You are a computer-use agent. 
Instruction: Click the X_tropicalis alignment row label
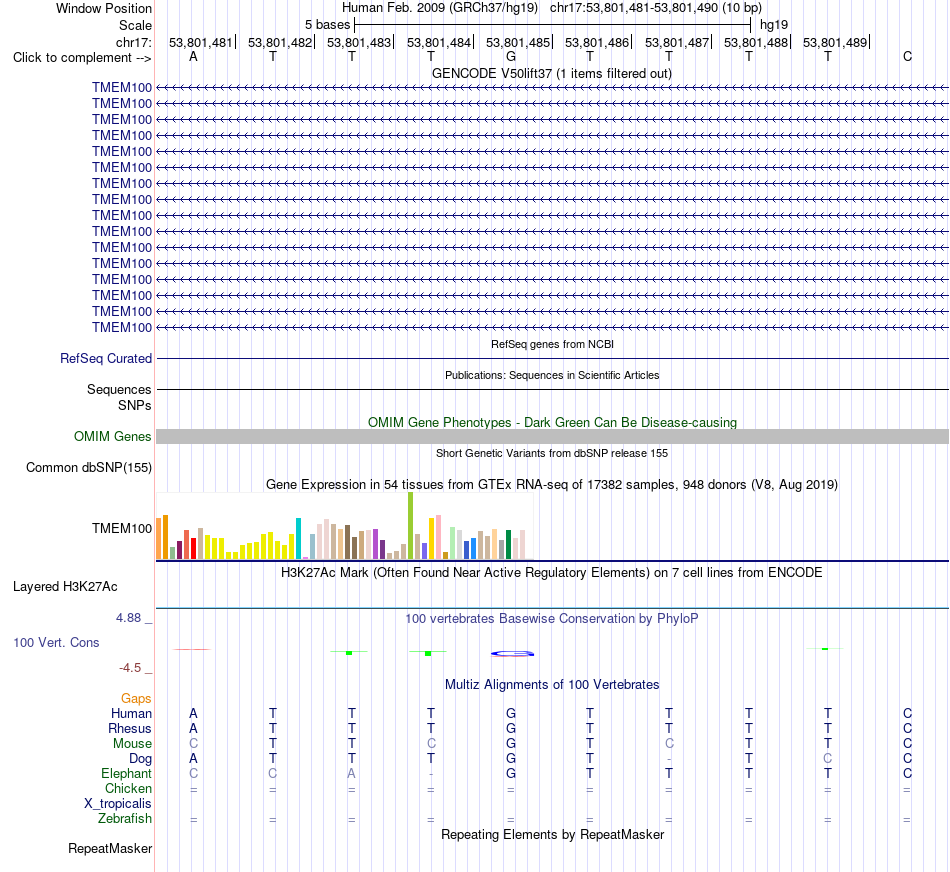118,804
